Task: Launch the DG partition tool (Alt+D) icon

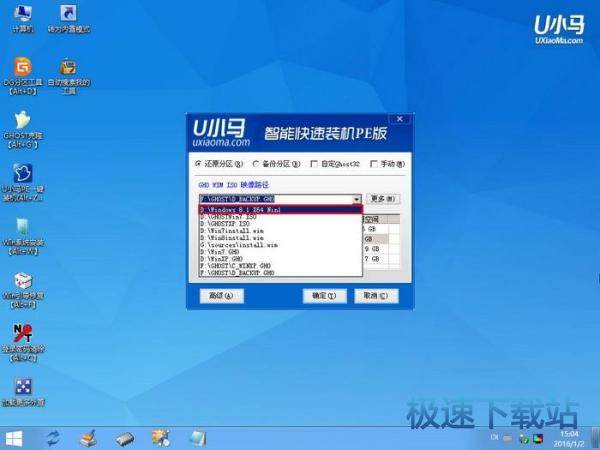Action: click(23, 76)
